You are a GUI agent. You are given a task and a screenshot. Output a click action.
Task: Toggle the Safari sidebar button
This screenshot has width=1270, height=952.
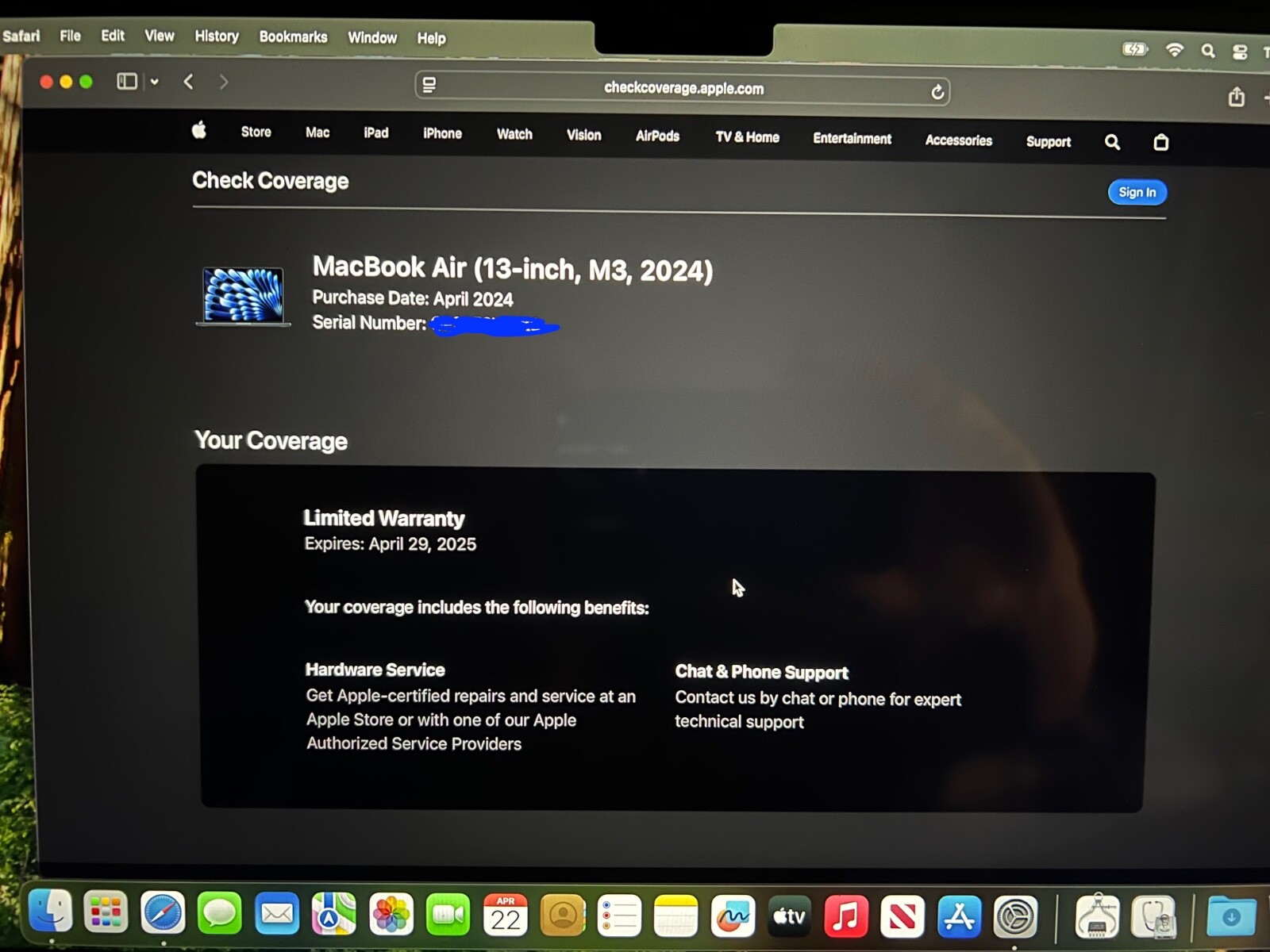[x=127, y=81]
